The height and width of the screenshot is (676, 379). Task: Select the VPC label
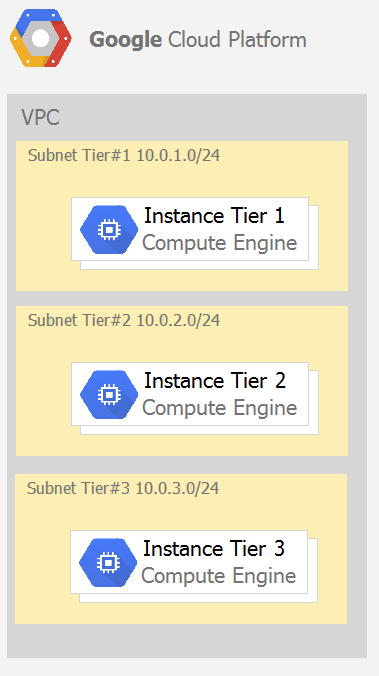[x=40, y=117]
